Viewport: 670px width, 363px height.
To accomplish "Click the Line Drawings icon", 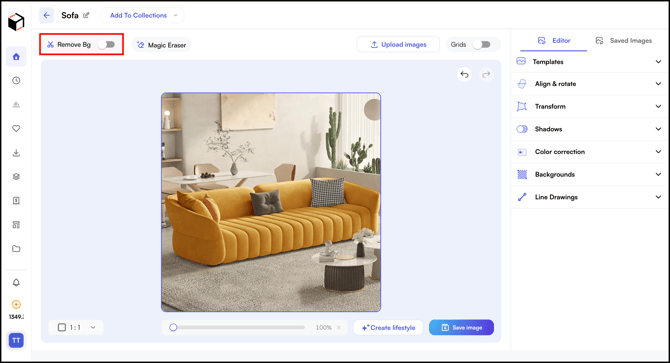I will click(x=522, y=197).
